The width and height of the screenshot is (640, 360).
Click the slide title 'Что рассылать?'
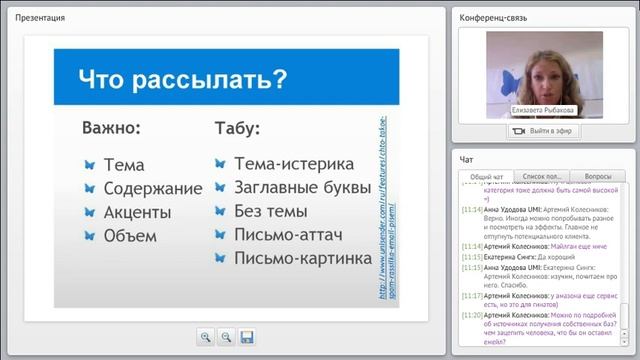click(x=183, y=79)
